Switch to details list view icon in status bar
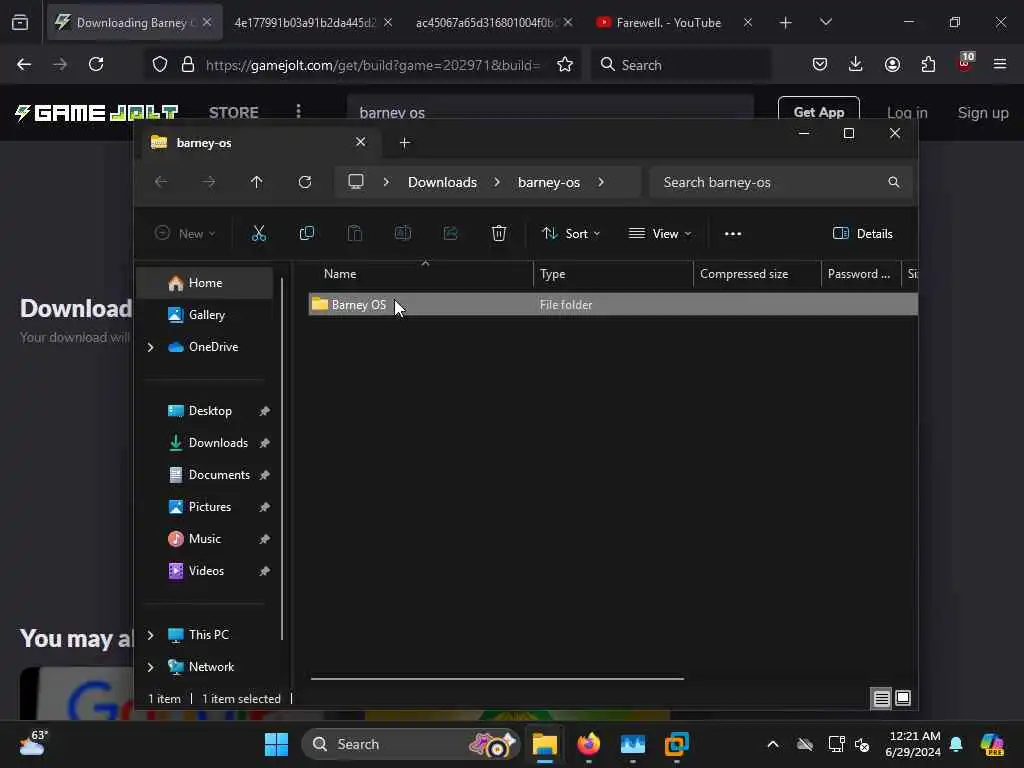This screenshot has height=768, width=1024. [x=881, y=699]
